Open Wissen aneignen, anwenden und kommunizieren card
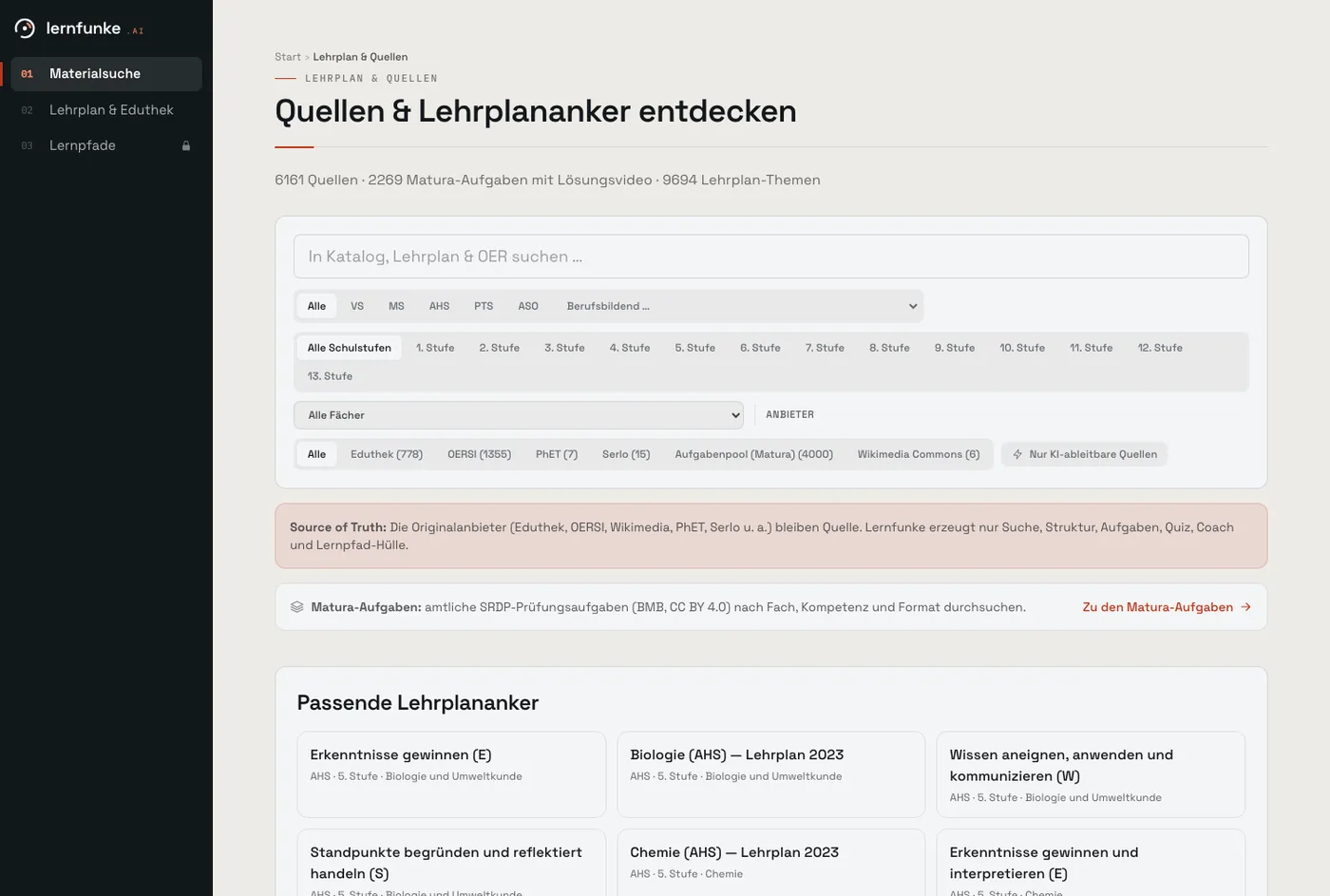 [1091, 774]
